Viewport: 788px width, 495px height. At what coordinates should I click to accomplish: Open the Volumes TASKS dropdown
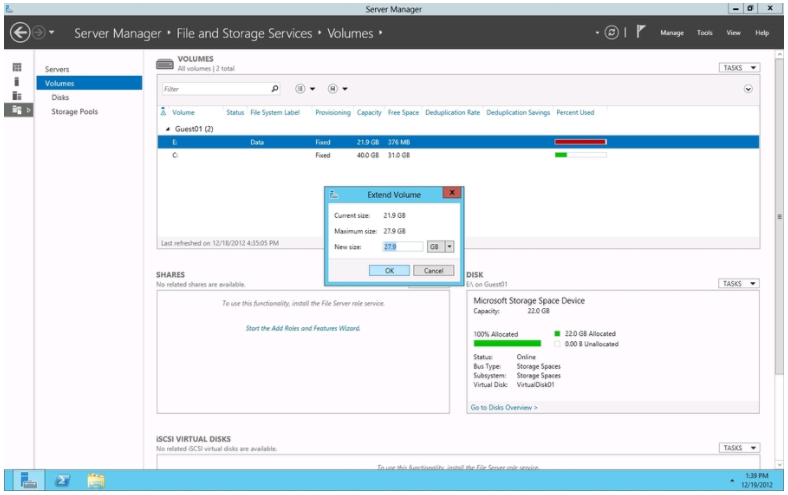coord(739,68)
